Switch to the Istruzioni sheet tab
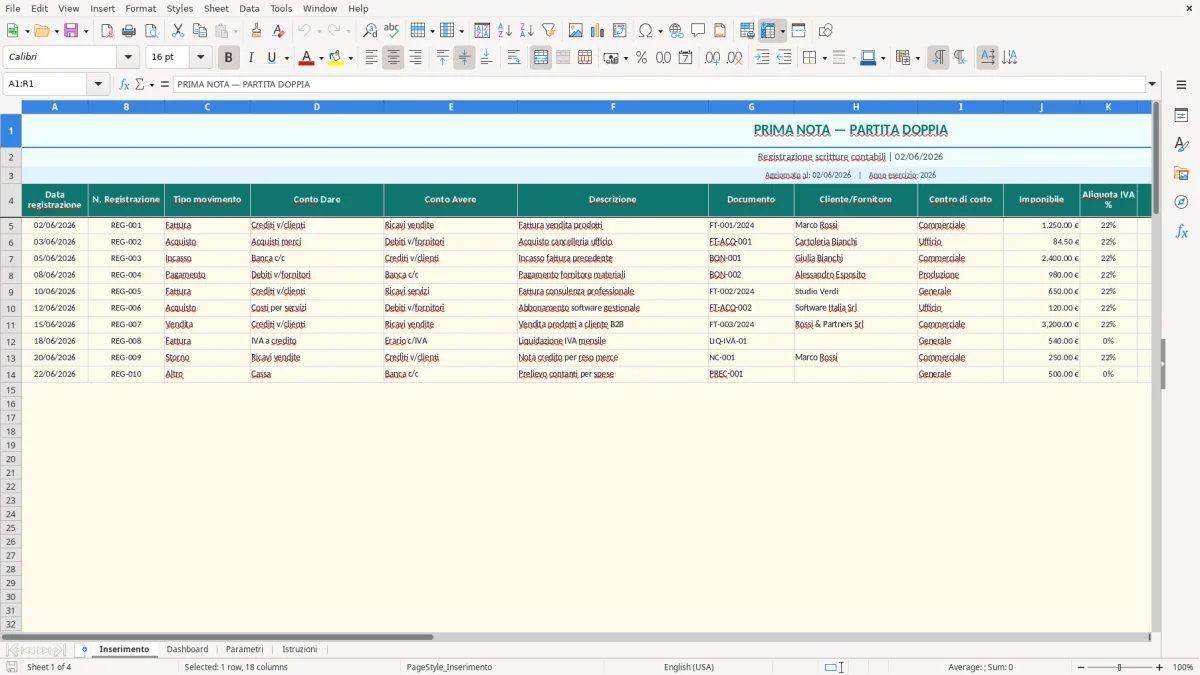The height and width of the screenshot is (675, 1200). tap(299, 650)
